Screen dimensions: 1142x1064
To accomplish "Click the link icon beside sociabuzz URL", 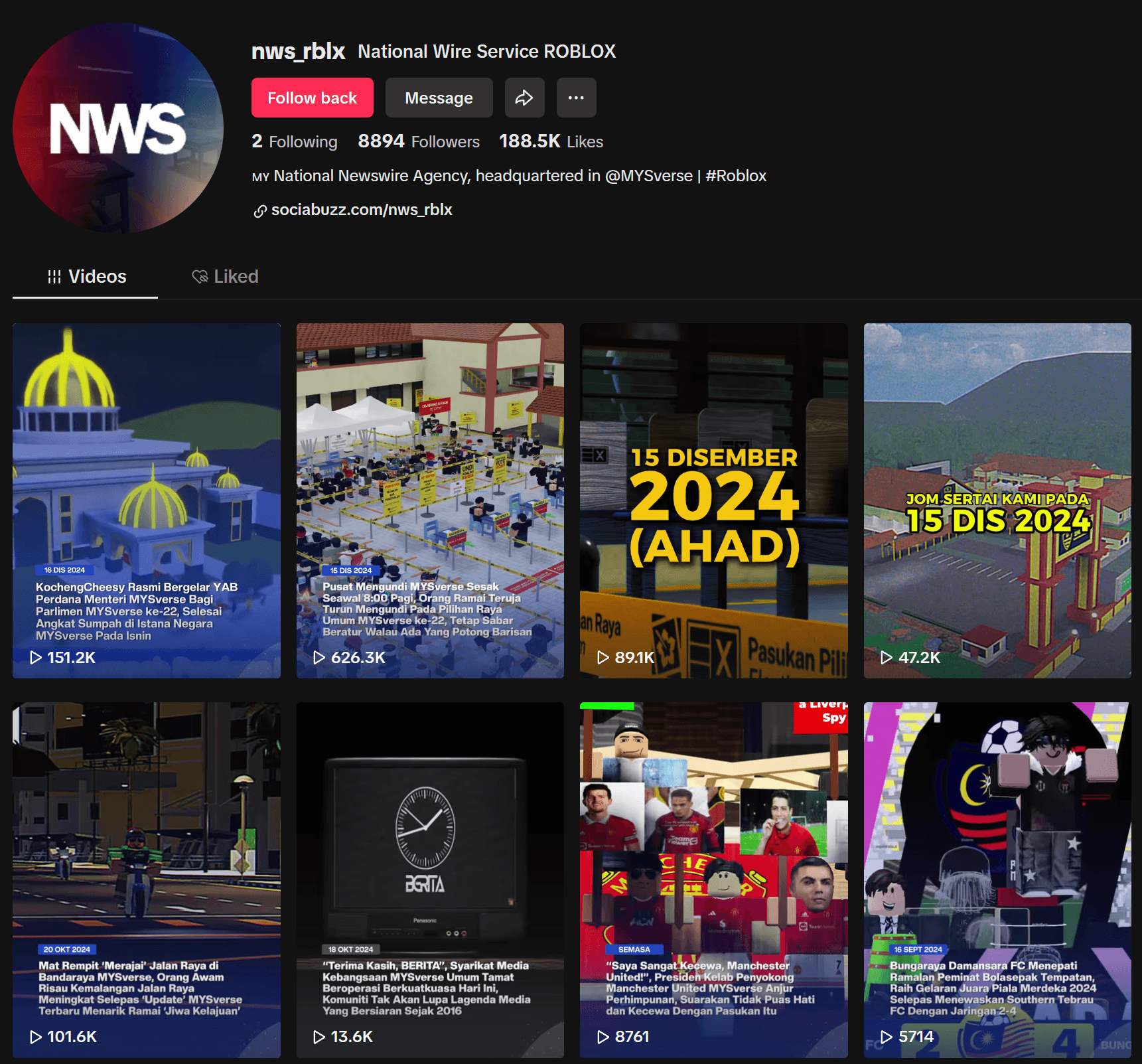I will coord(260,211).
